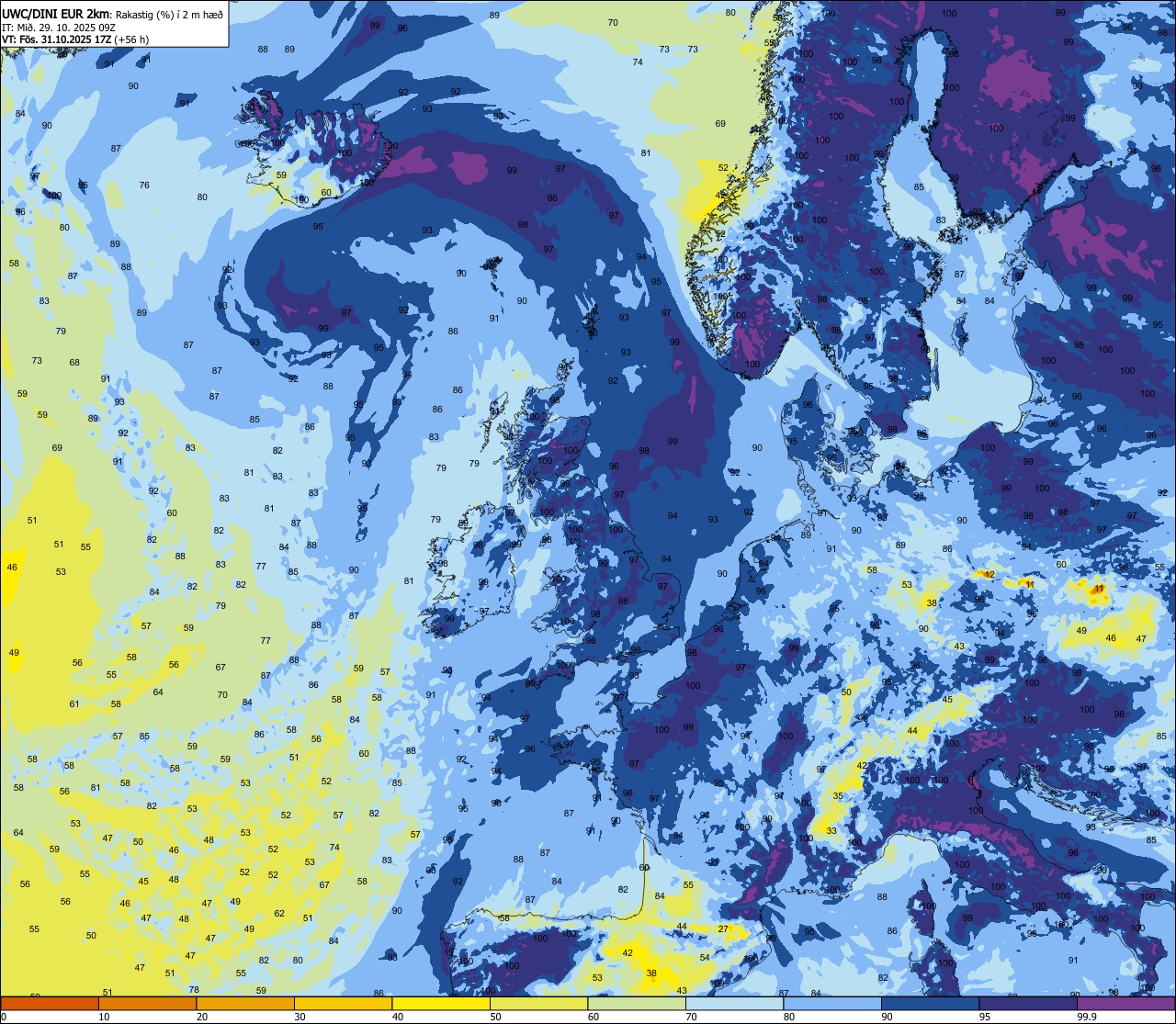
Task: Click the legend swatch between 95 and 99.9
Action: click(1028, 1003)
